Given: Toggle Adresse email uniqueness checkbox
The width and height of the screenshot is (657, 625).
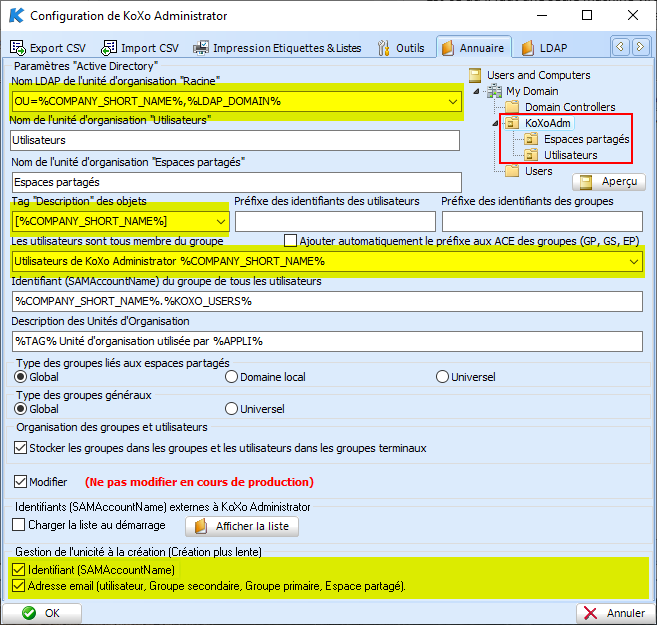Looking at the screenshot, I should point(18,586).
